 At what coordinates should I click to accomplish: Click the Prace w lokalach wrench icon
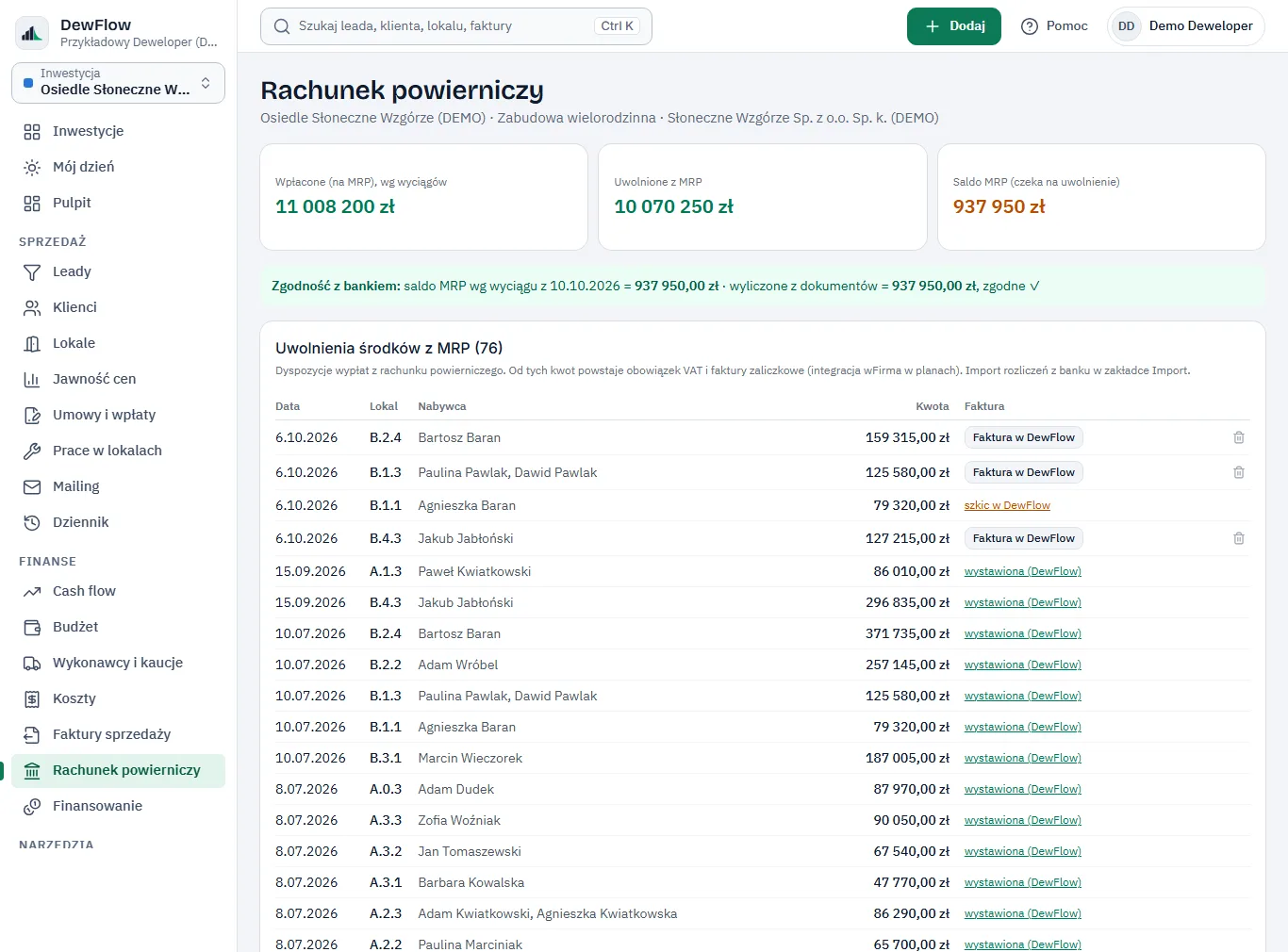tap(32, 451)
